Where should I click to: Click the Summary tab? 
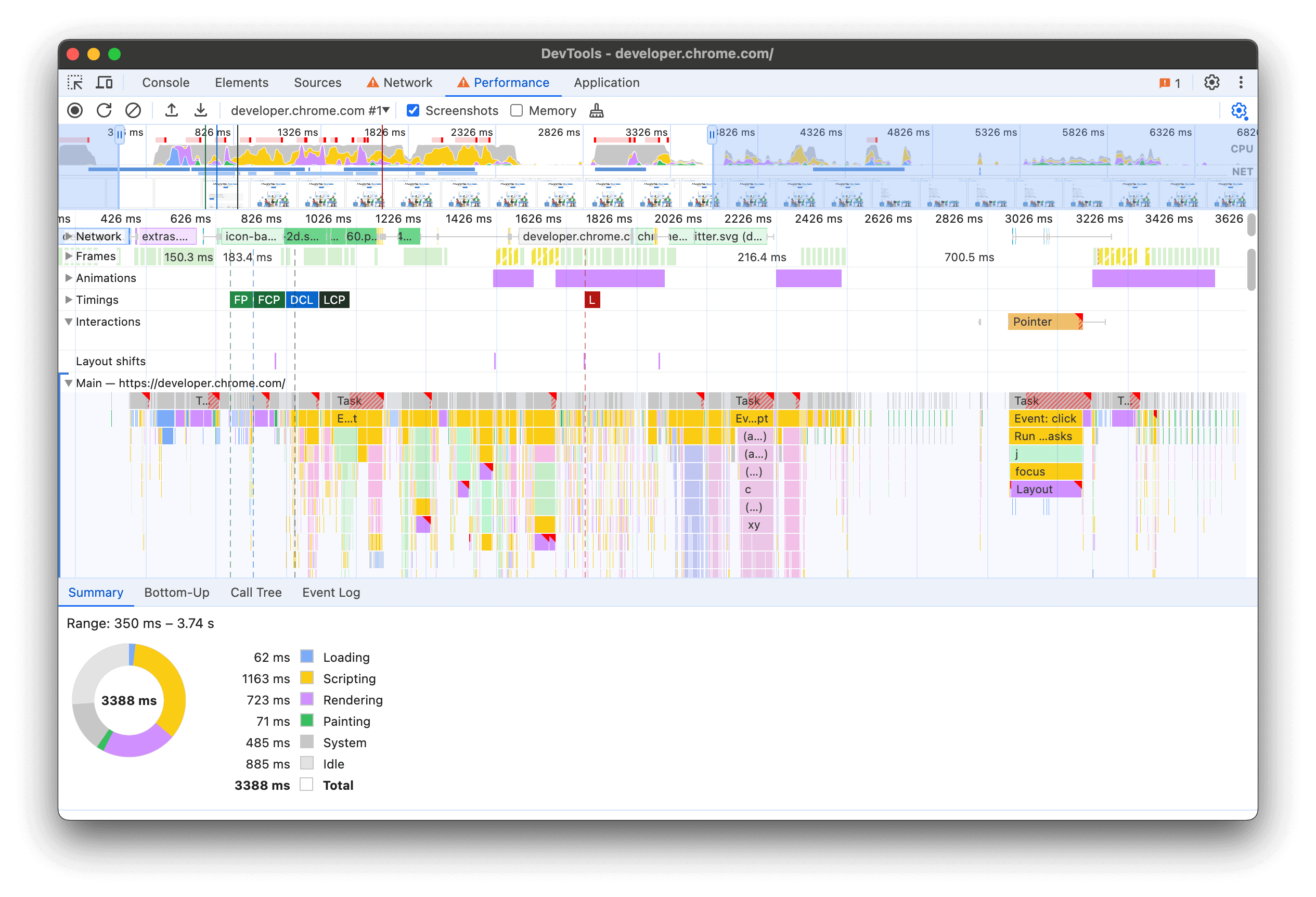[x=96, y=591]
